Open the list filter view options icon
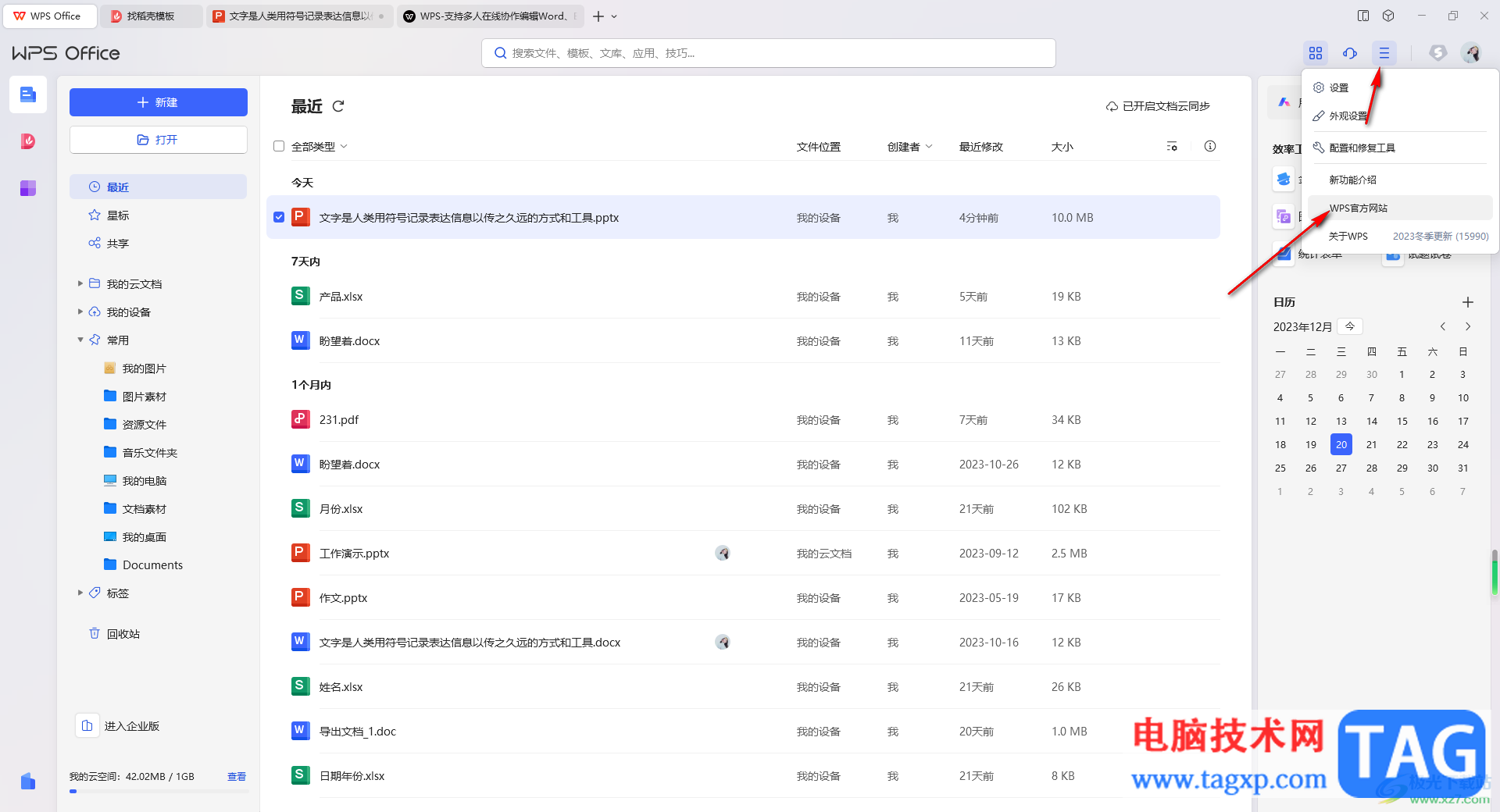1500x812 pixels. pos(1172,146)
